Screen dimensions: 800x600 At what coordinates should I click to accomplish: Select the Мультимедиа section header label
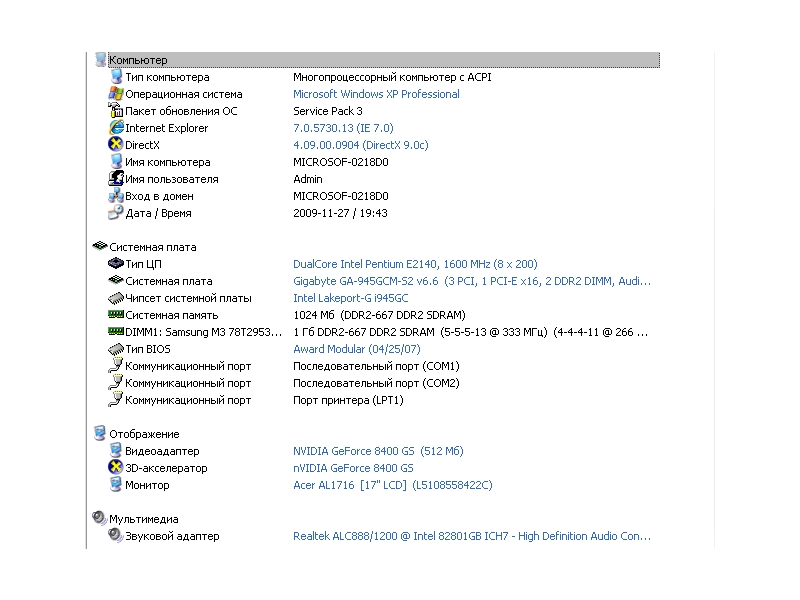[144, 519]
